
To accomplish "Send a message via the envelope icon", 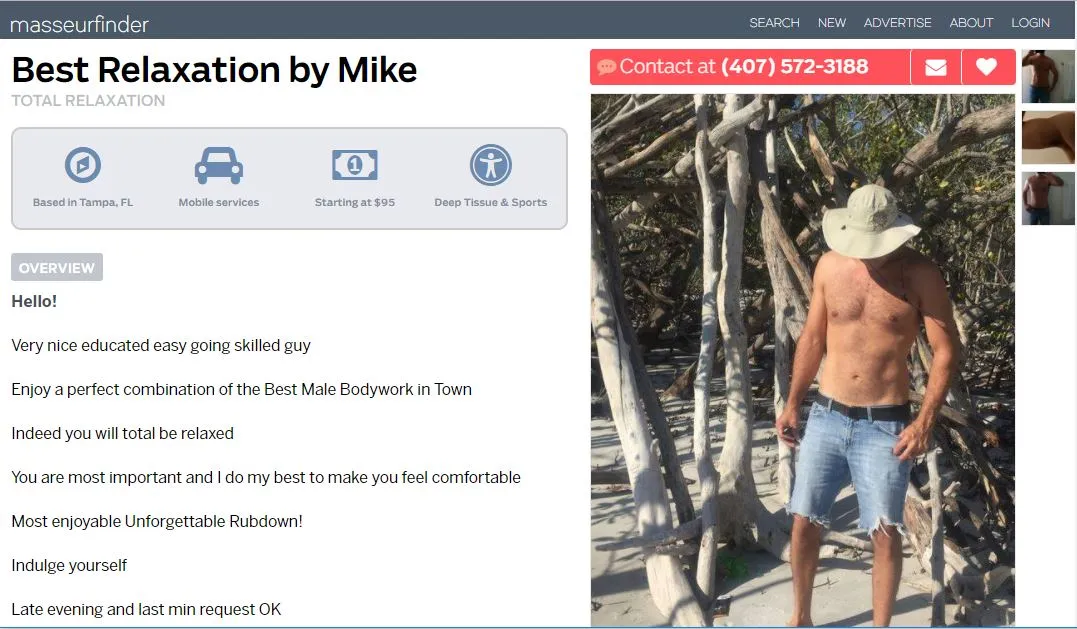I will pos(936,67).
